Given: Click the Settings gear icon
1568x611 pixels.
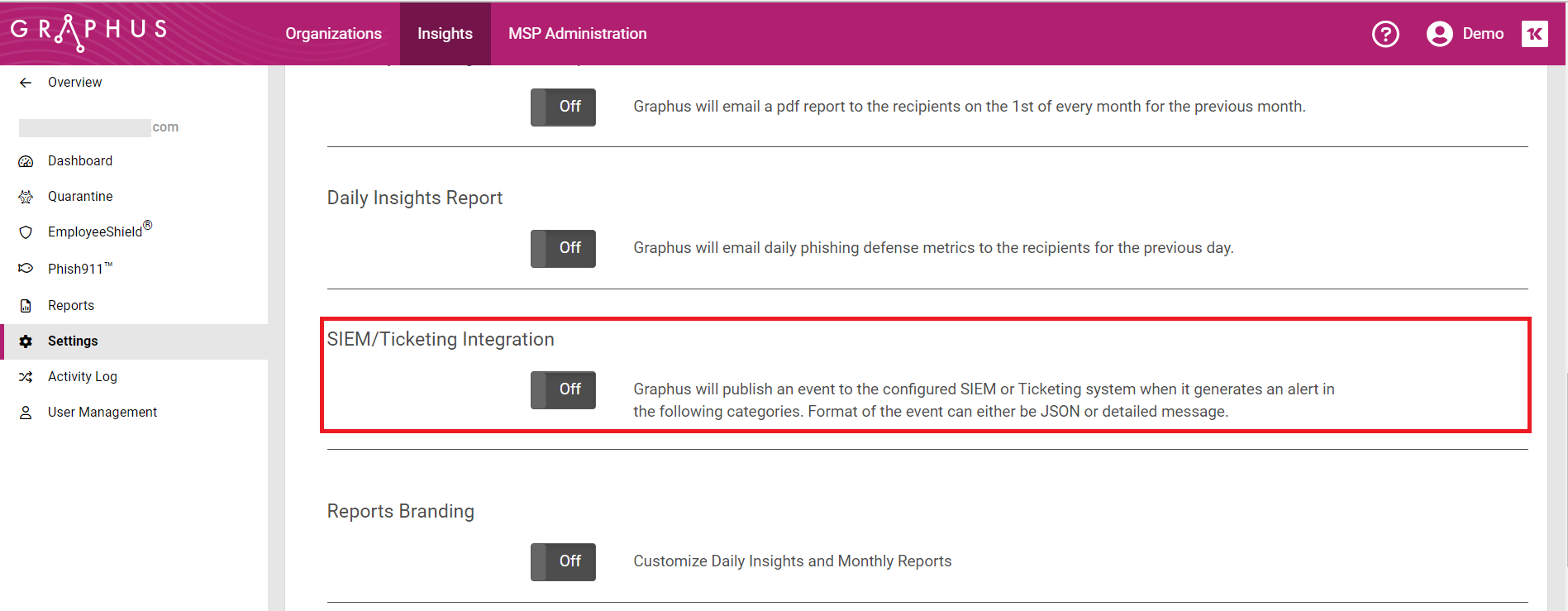Looking at the screenshot, I should tap(26, 341).
